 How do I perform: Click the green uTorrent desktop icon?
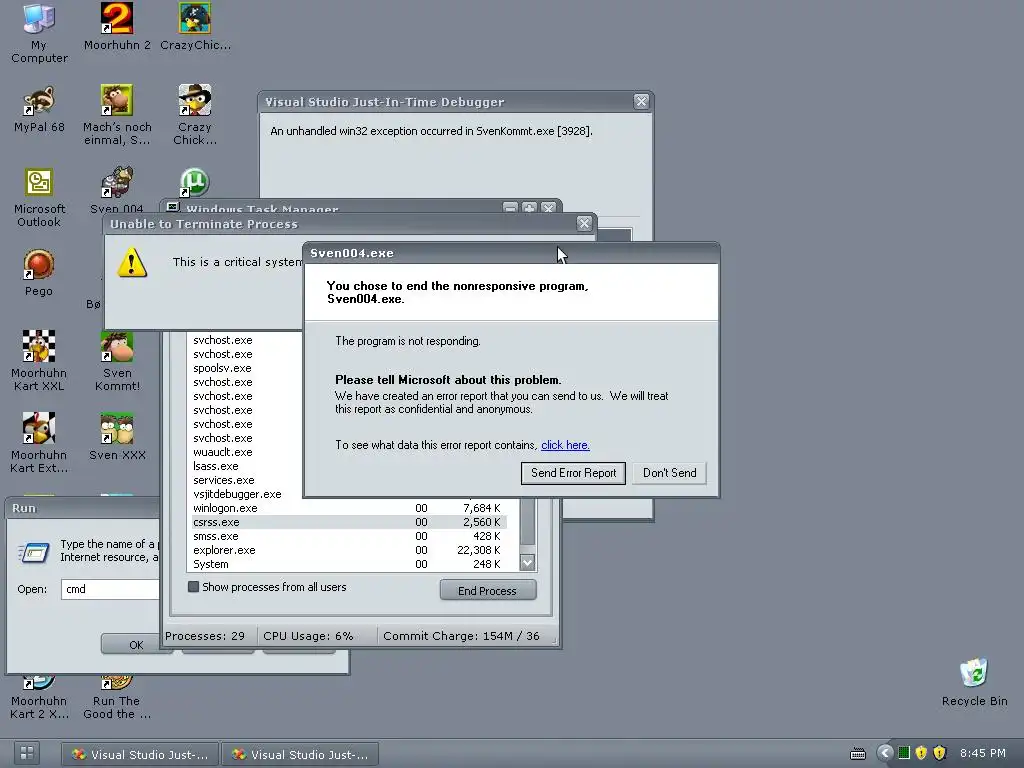coord(194,183)
